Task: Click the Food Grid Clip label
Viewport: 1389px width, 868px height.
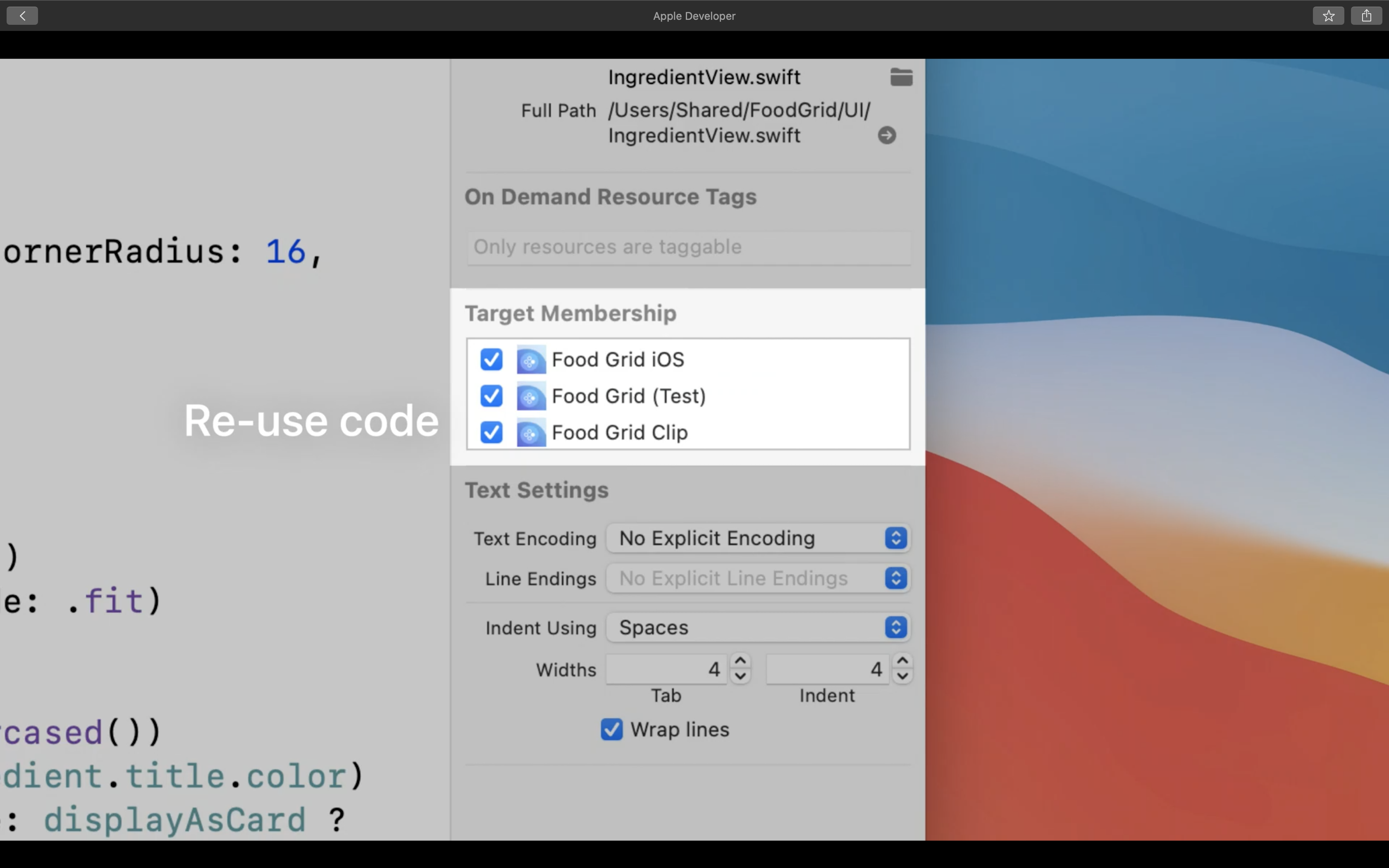Action: (620, 433)
